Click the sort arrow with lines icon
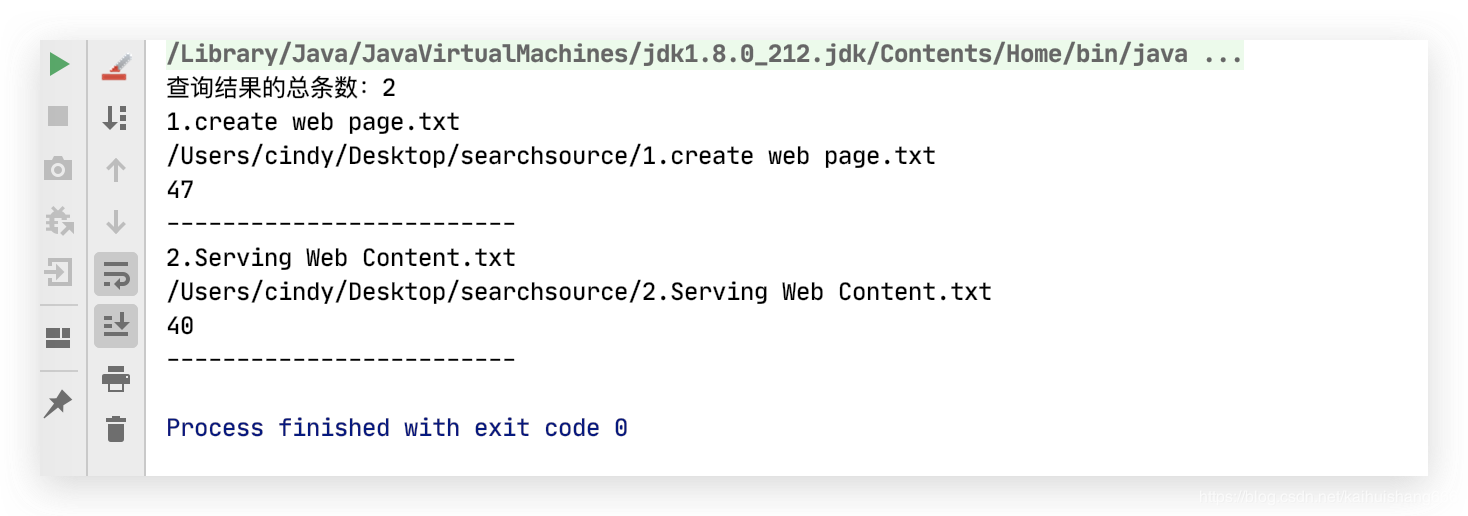Screen dimensions: 1468x516 (x=116, y=118)
